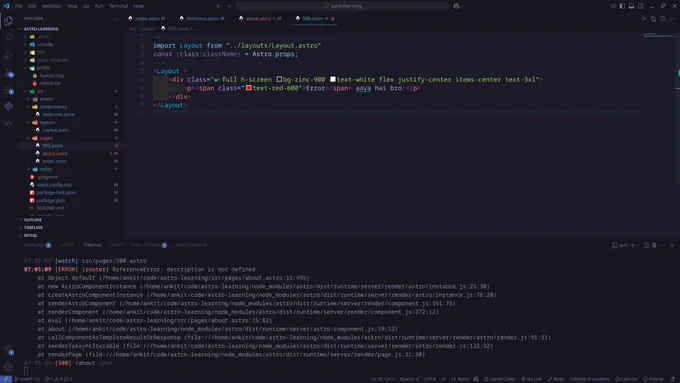680x383 pixels.
Task: Click the text-red-600 color swatch
Action: pyautogui.click(x=248, y=88)
